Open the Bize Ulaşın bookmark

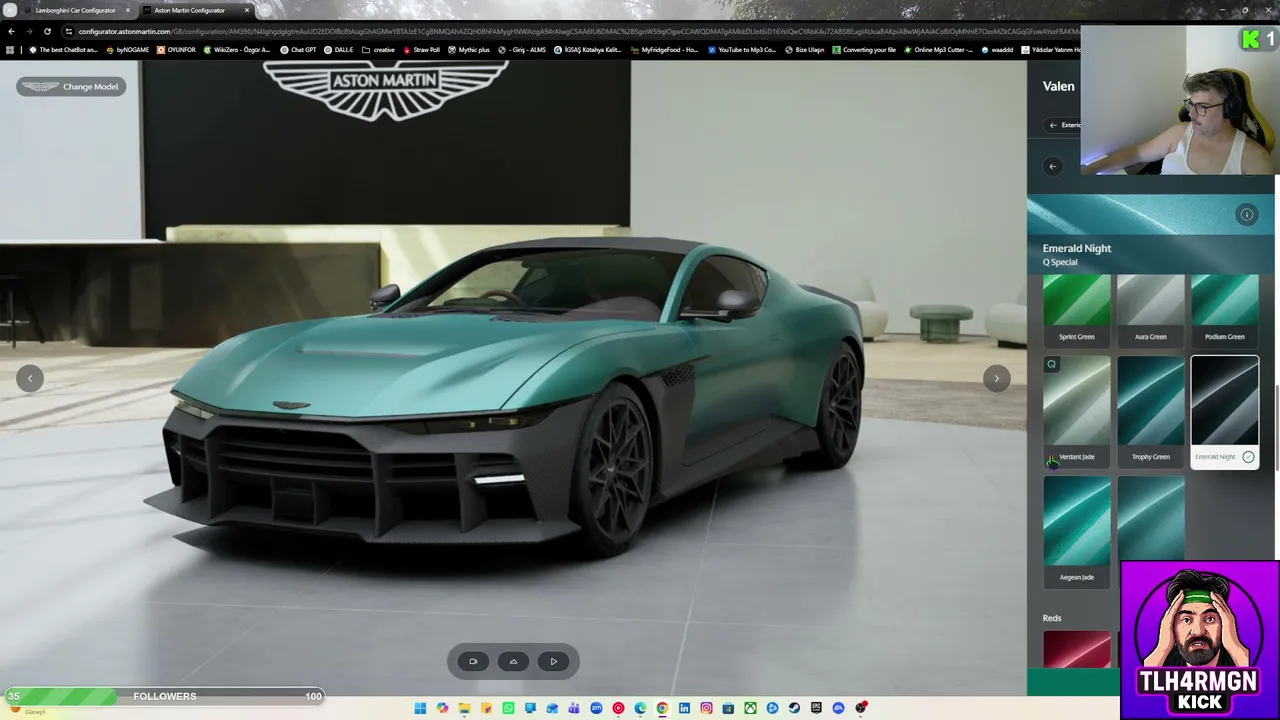[804, 50]
